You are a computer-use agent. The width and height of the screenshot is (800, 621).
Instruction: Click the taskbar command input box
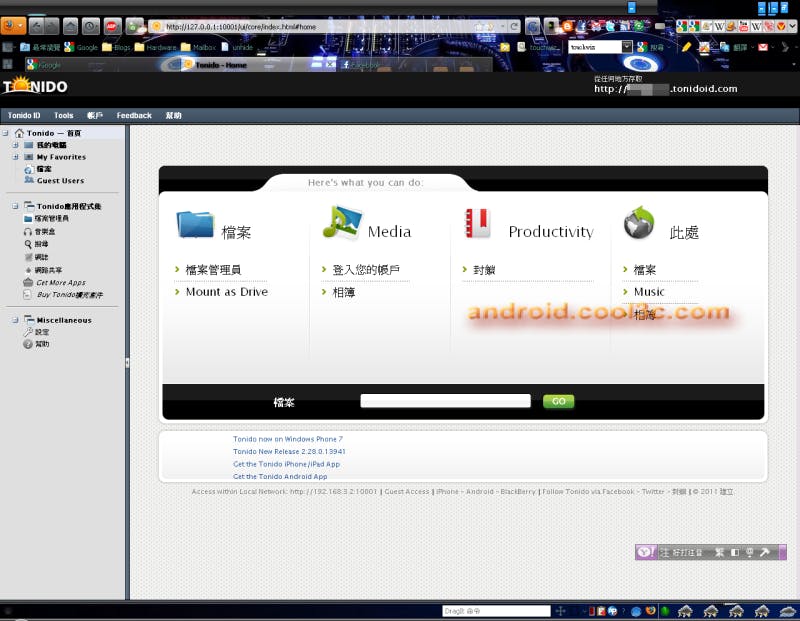tap(496, 611)
